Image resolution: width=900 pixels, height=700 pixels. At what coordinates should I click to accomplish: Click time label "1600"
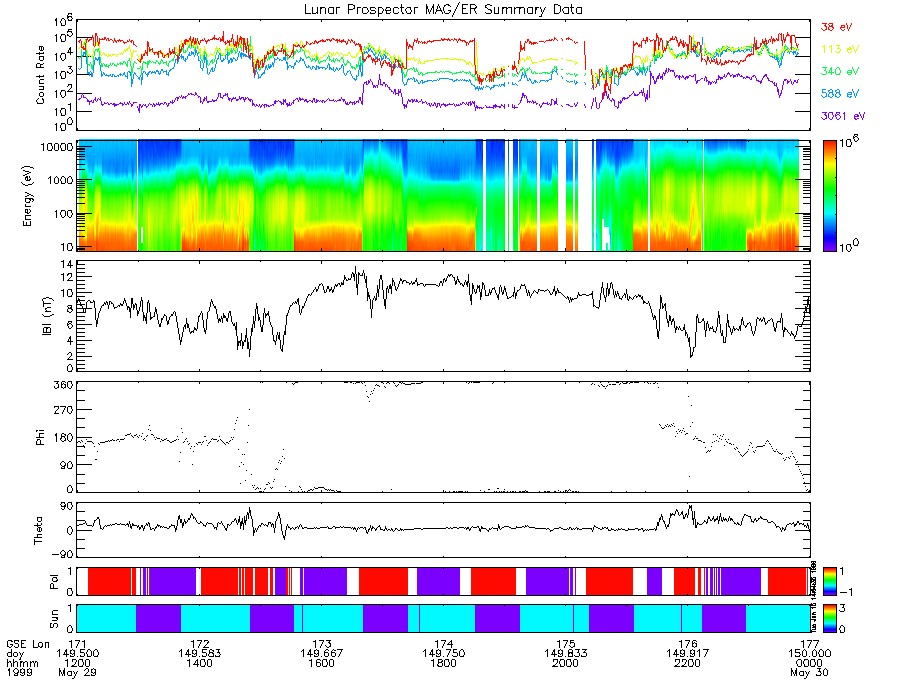(x=321, y=663)
